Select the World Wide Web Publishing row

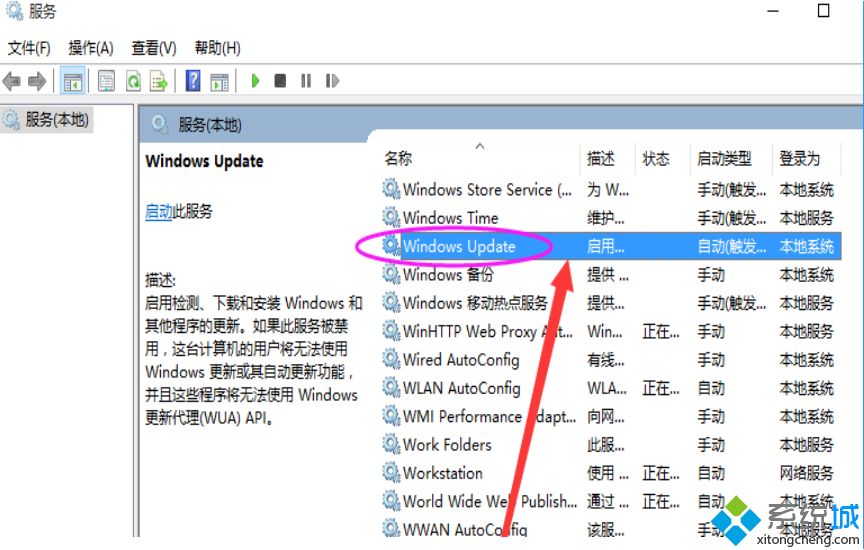coord(611,502)
